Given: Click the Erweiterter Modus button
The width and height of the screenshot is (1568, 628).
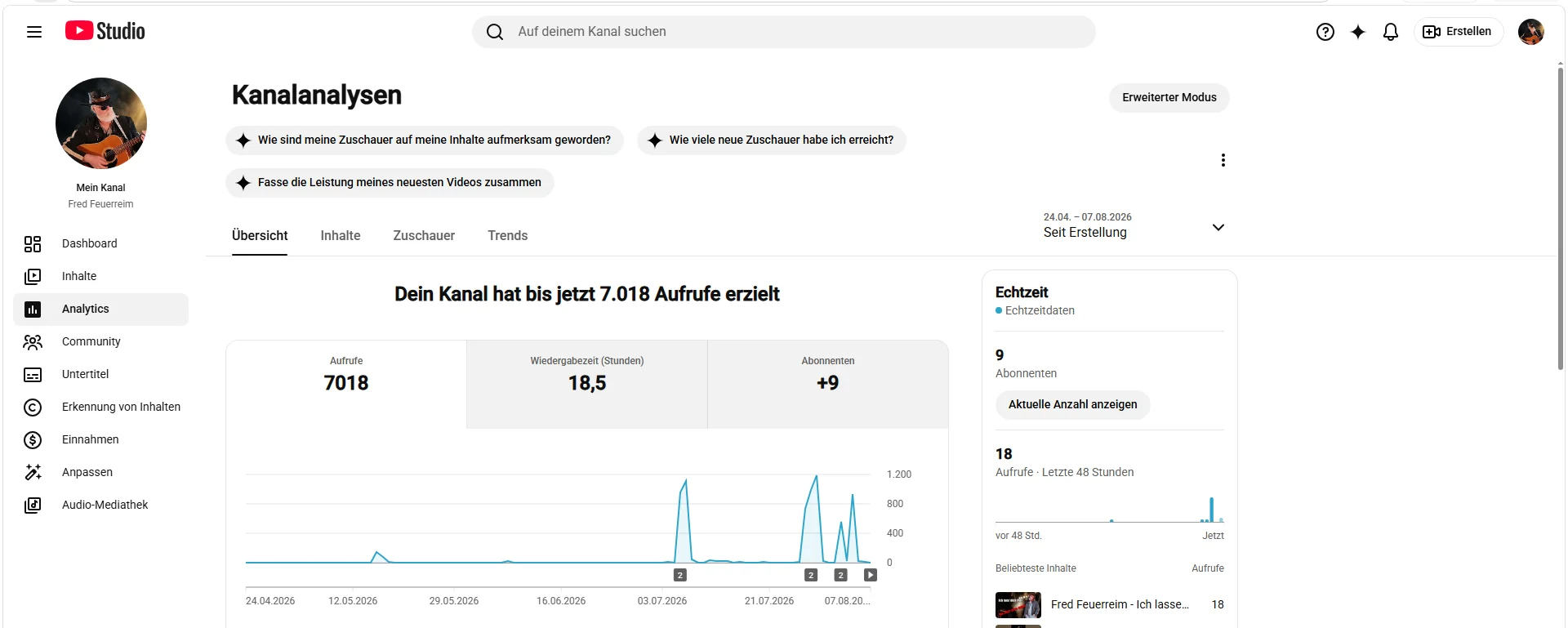Looking at the screenshot, I should click(1169, 97).
